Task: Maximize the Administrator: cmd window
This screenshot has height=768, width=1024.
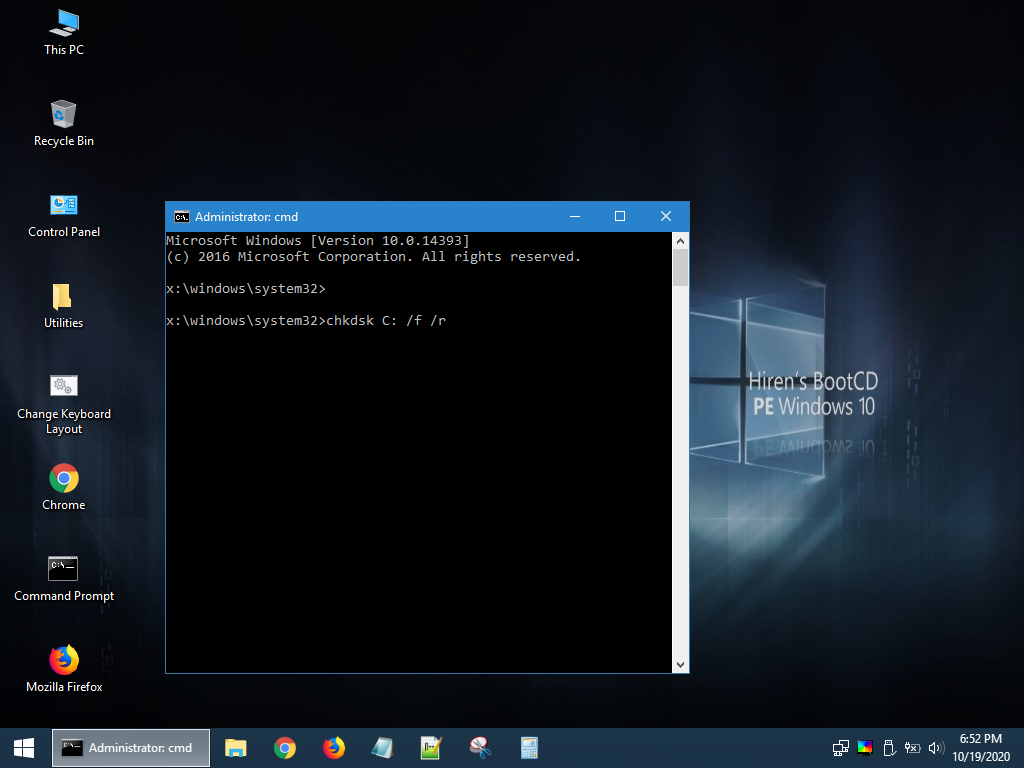Action: pos(620,217)
